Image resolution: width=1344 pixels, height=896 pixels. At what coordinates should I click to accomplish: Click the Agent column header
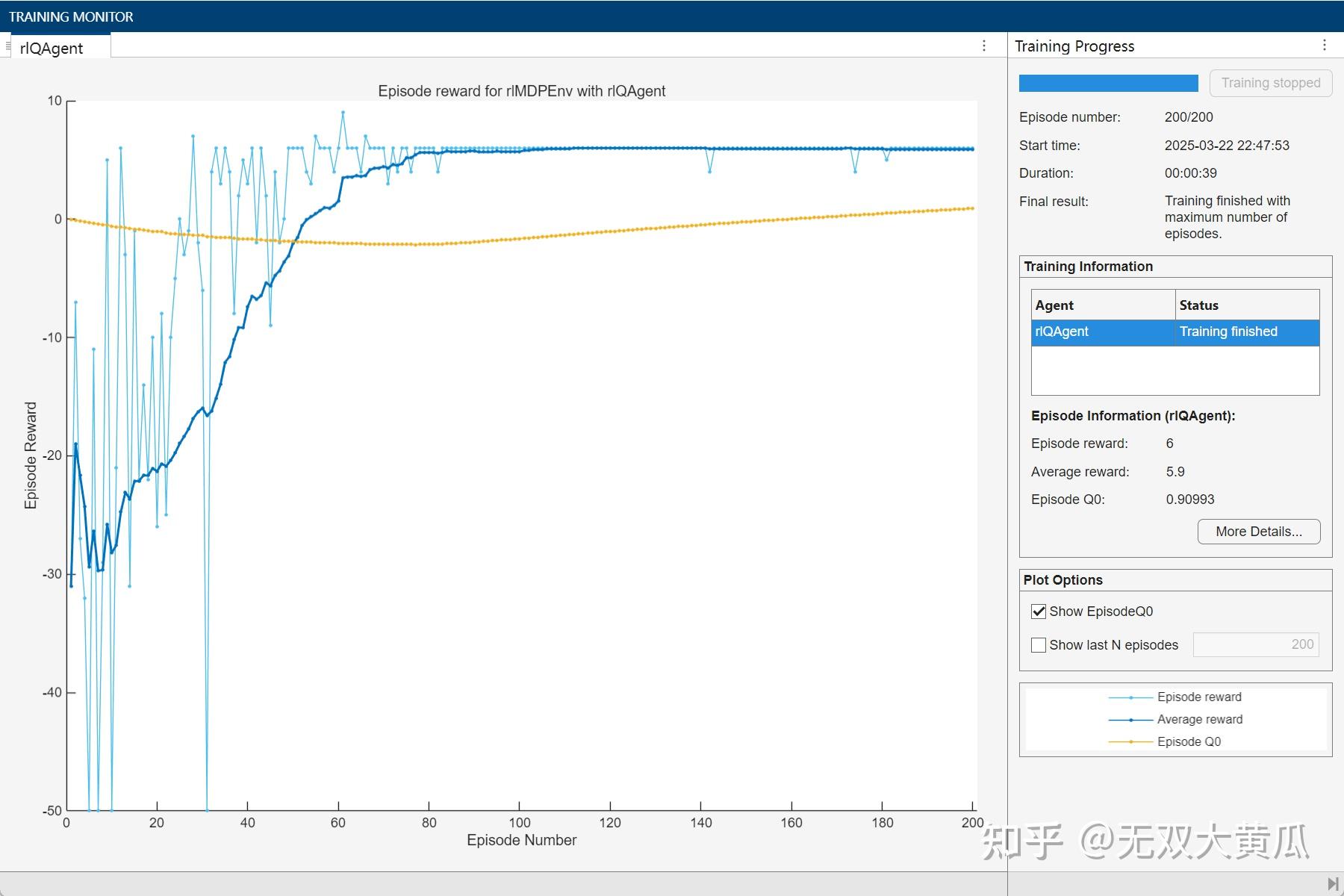[1104, 305]
